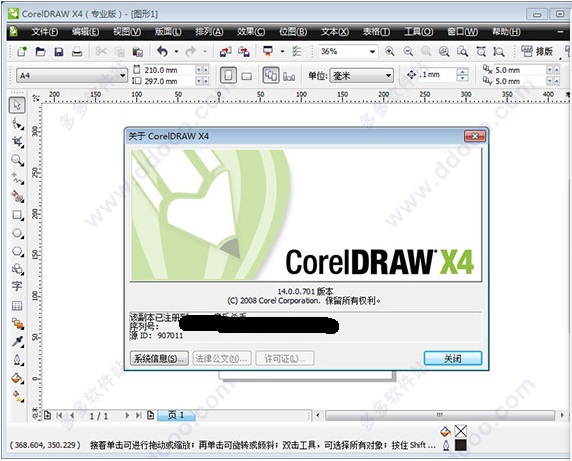Select the Smart Fill tool
The image size is (572, 461).
tap(17, 197)
